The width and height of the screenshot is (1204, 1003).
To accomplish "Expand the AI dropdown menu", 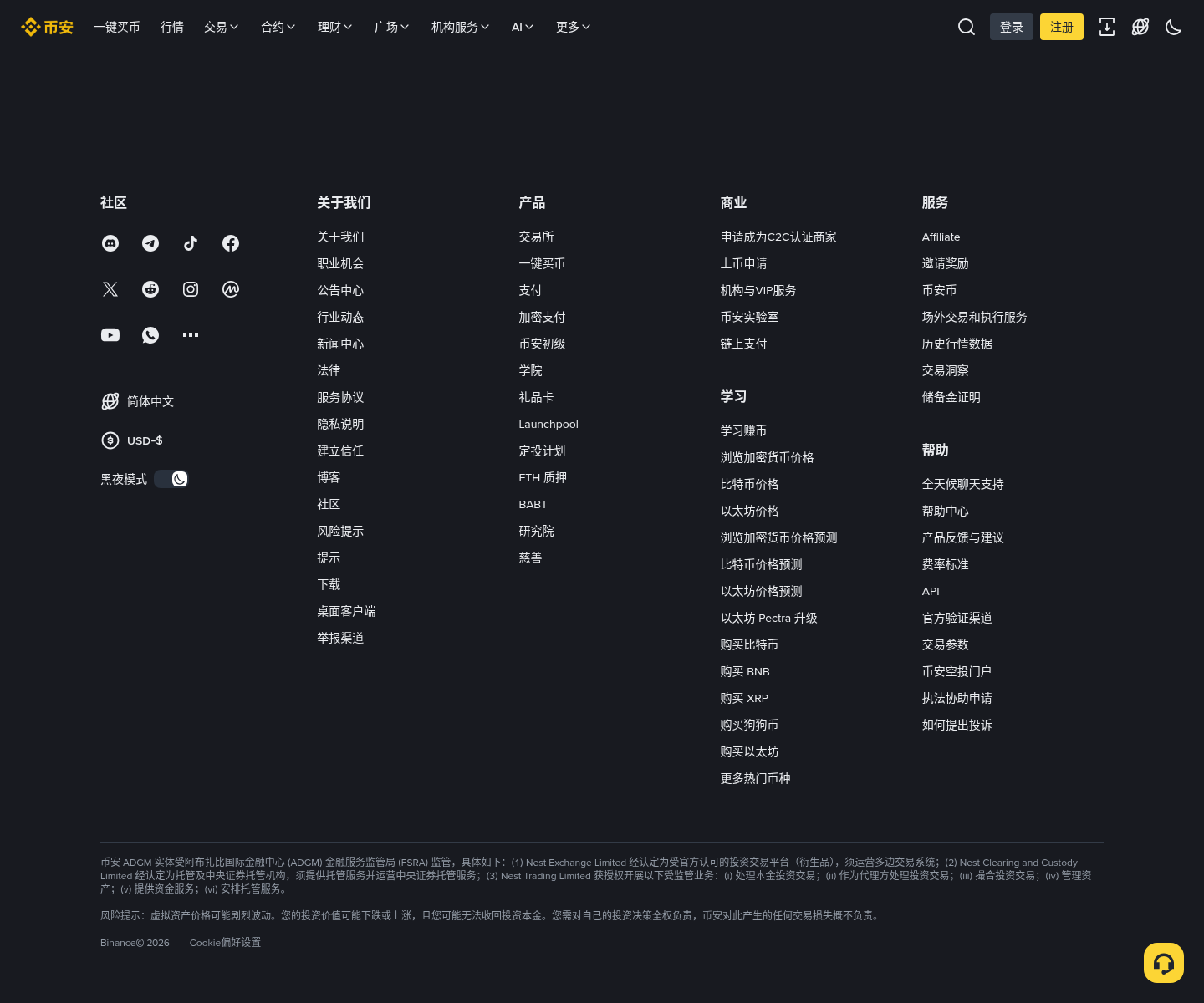I will [x=523, y=27].
